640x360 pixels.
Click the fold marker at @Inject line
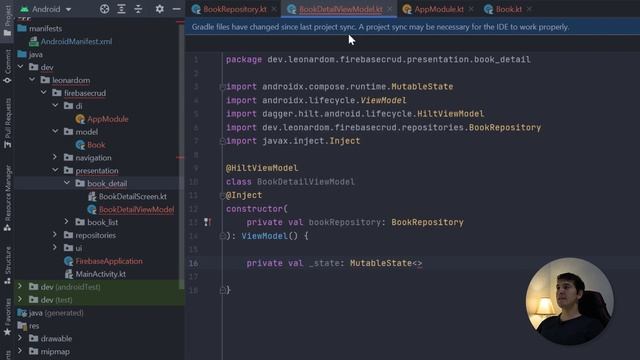[222, 196]
